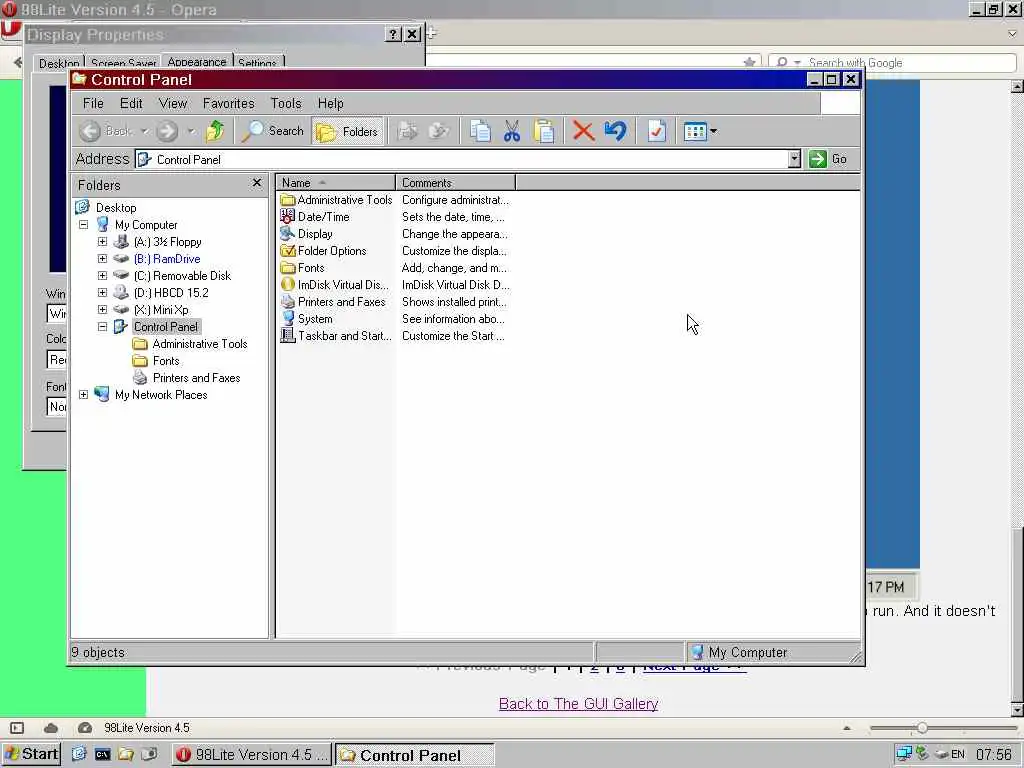Viewport: 1024px width, 768px height.
Task: Expand the (B:) RamDrive node
Action: coord(103,259)
